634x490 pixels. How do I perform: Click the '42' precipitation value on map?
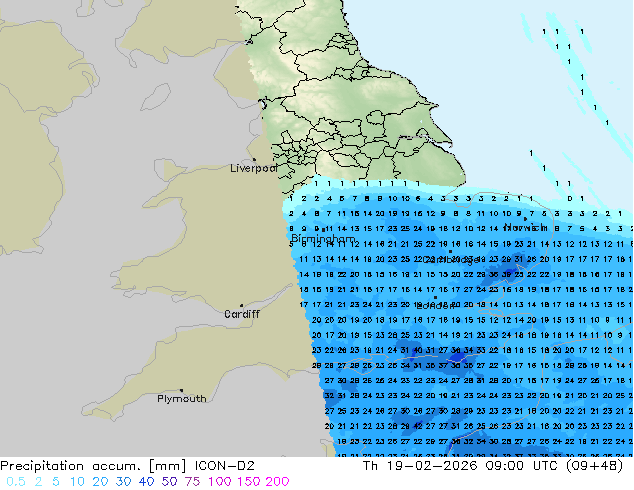(x=418, y=426)
